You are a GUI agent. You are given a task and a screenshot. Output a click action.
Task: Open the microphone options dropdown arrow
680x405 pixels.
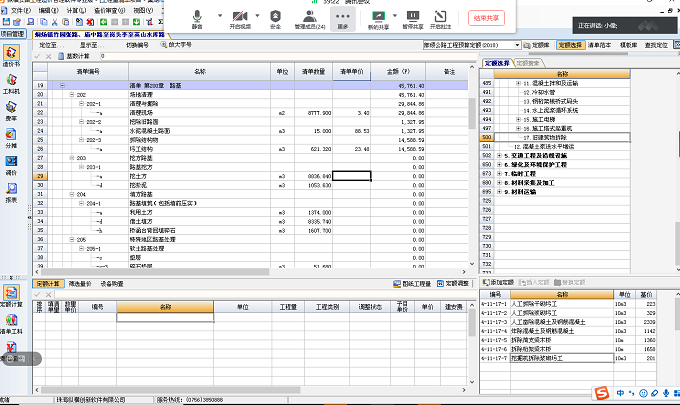220,16
